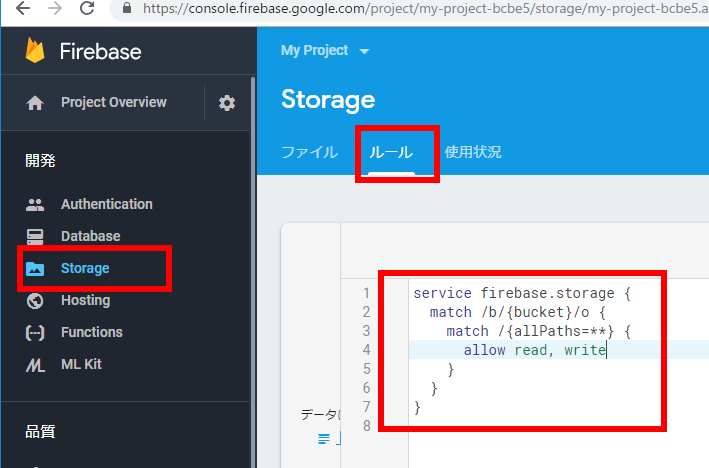Image resolution: width=709 pixels, height=468 pixels.
Task: Click line number 8 in editor
Action: tap(367, 425)
